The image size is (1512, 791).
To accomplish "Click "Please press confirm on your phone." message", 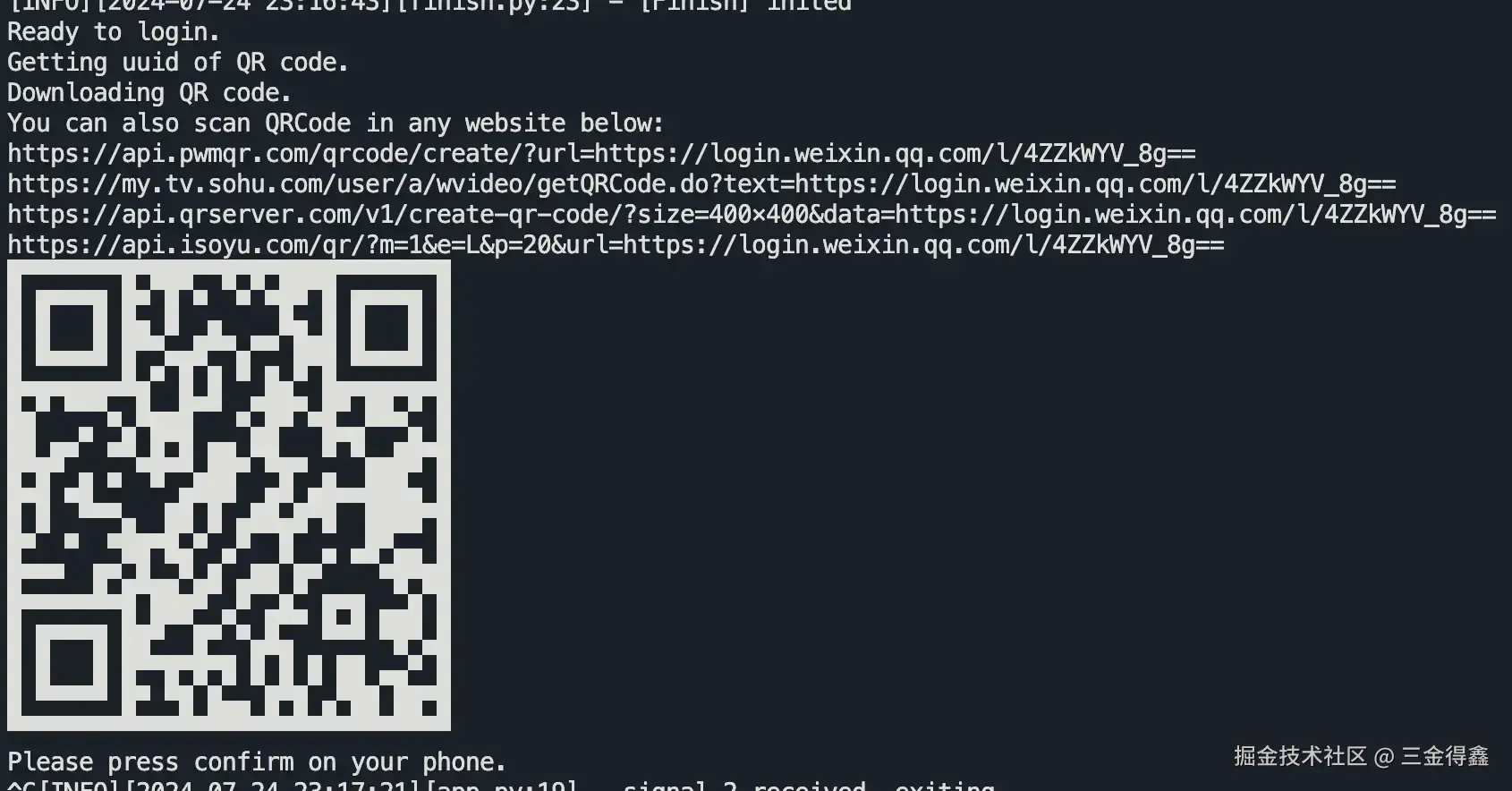I will [x=257, y=762].
